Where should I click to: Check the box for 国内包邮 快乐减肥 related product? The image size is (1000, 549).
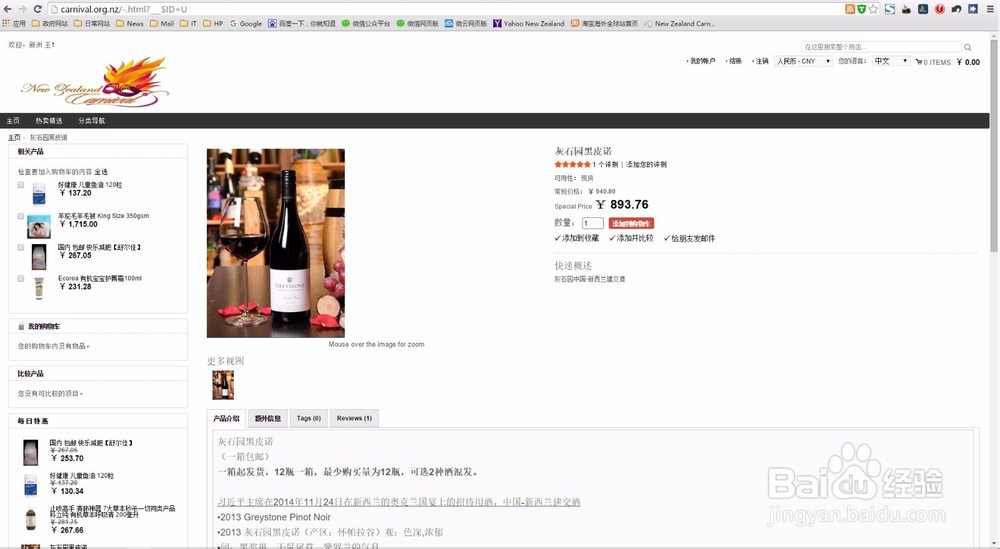[x=20, y=247]
